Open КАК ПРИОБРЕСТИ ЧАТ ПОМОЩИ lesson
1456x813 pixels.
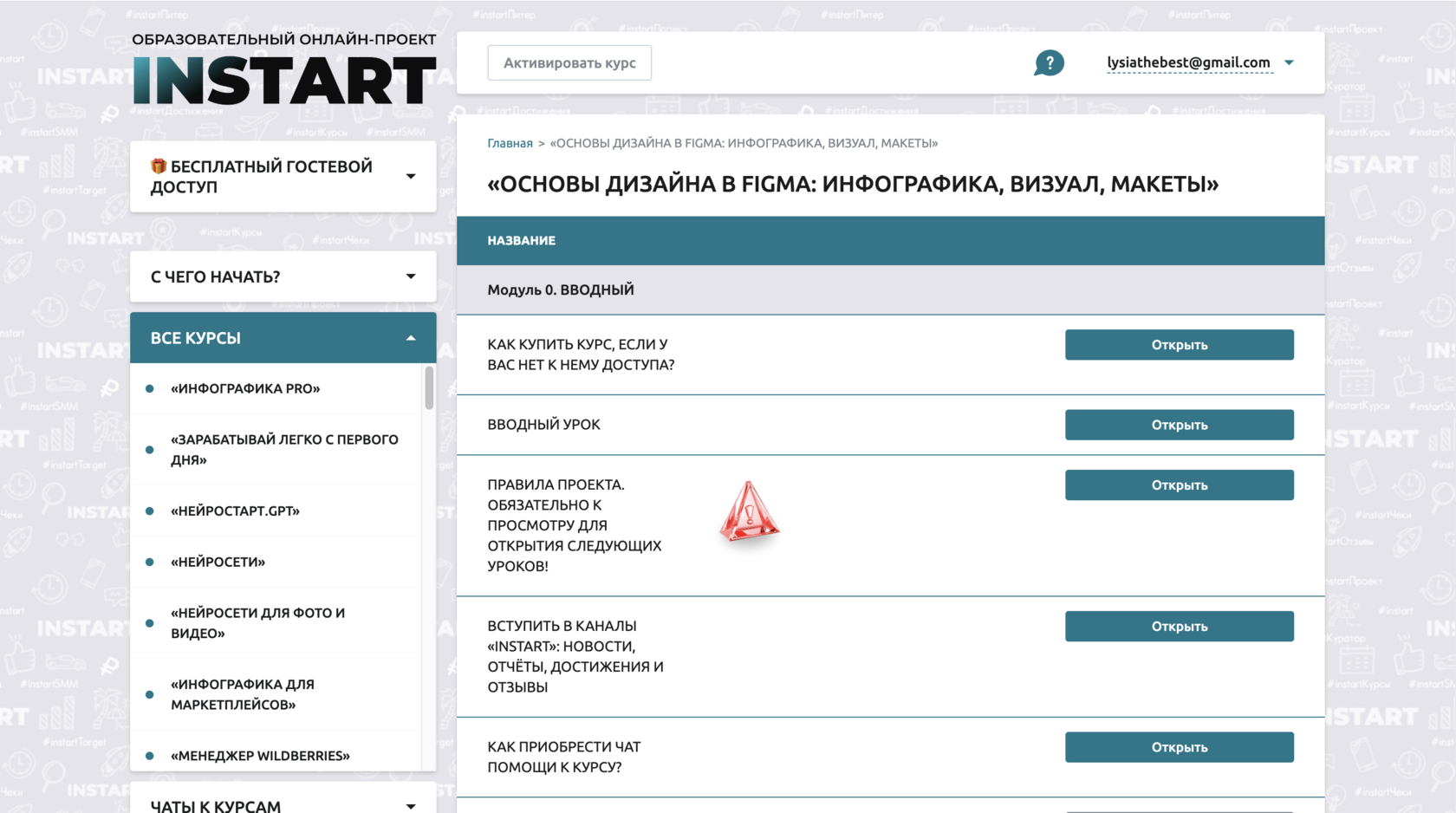point(1179,747)
